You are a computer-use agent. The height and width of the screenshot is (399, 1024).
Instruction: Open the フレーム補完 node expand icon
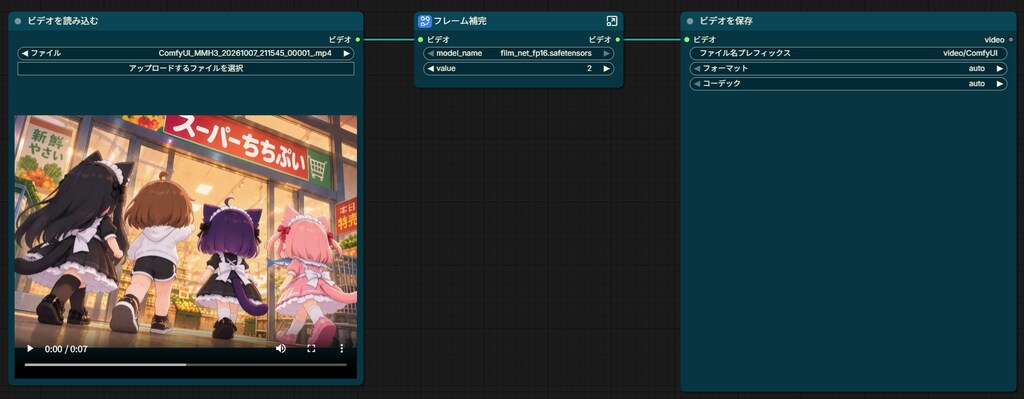[611, 21]
